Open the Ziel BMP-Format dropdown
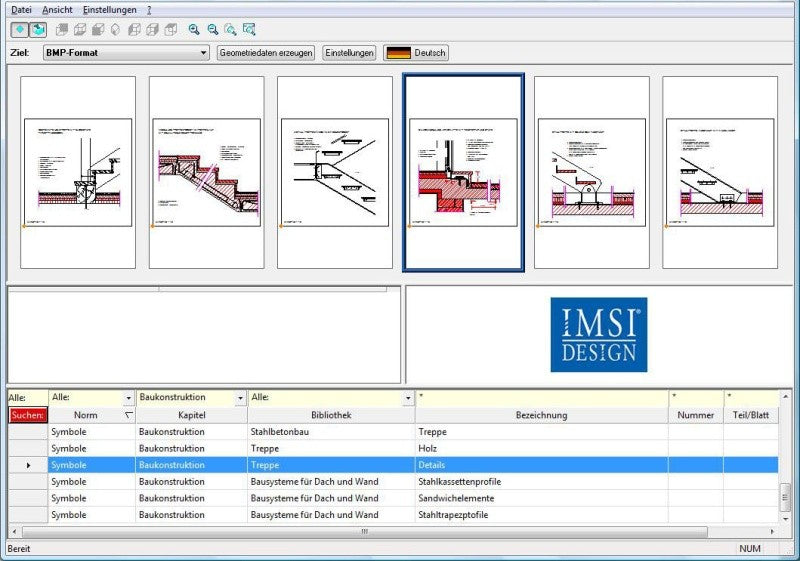Screen dimensions: 800x561 (126, 53)
